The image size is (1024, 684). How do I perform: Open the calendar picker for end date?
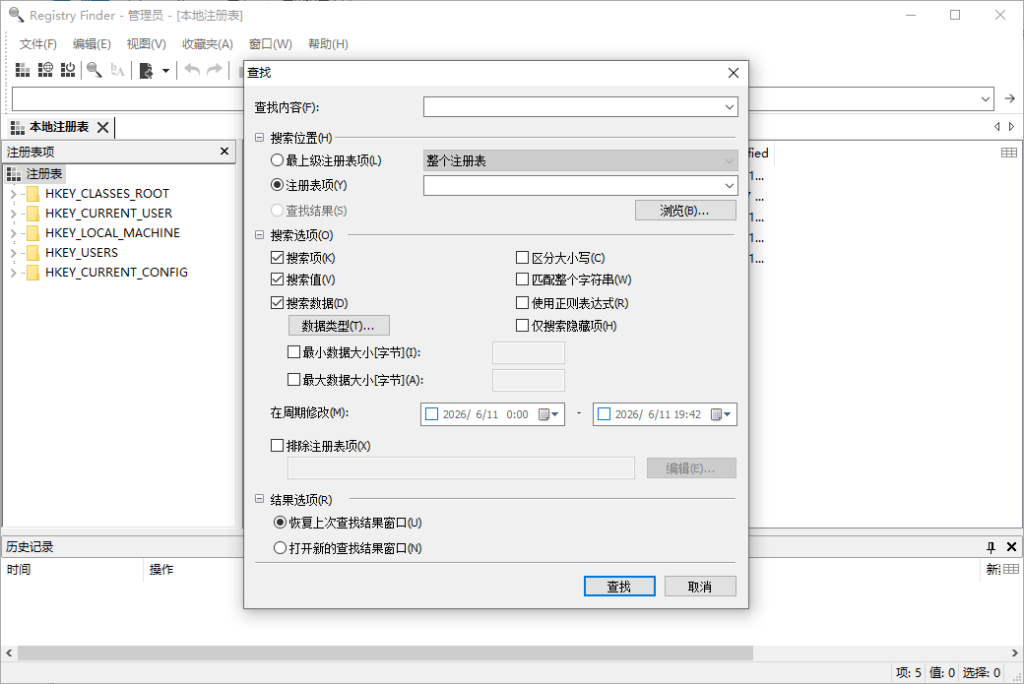(720, 414)
